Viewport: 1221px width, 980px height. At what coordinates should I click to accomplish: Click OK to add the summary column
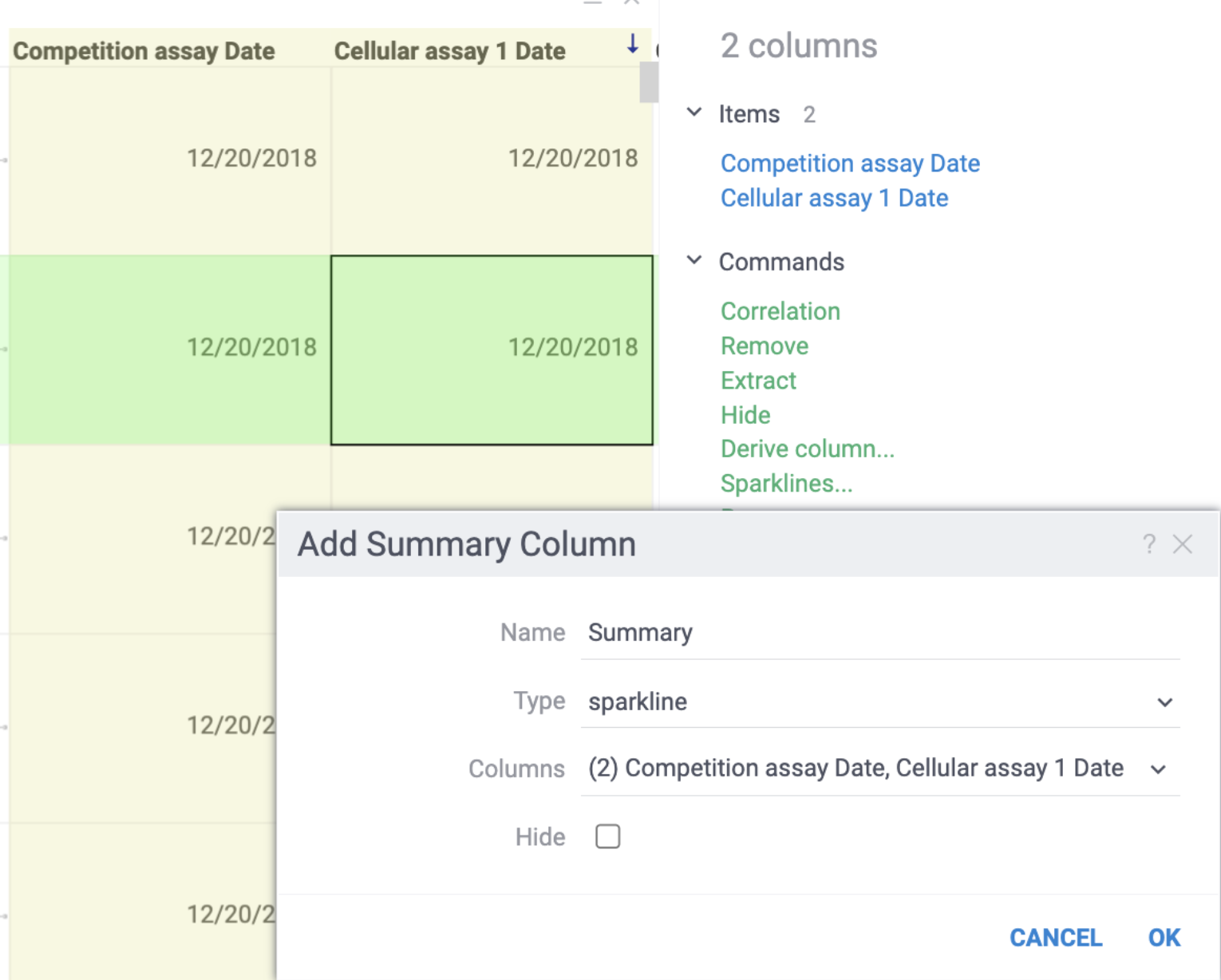coord(1164,938)
